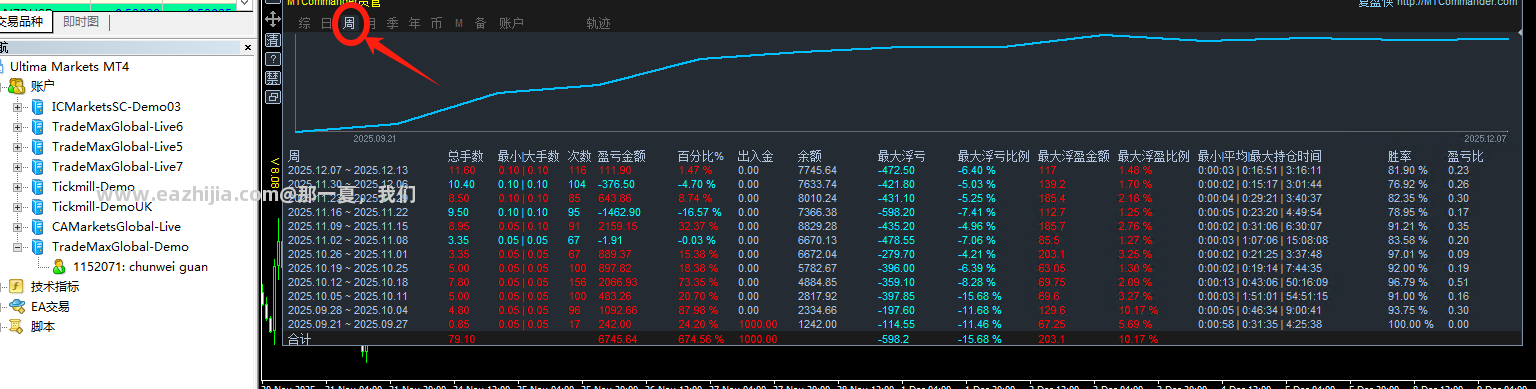
Task: Click the user icon beside 1152071
Action: [x=59, y=266]
